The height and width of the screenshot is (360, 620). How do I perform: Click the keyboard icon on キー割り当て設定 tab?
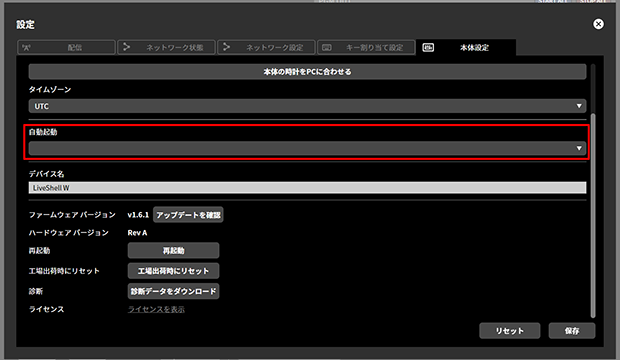[327, 47]
